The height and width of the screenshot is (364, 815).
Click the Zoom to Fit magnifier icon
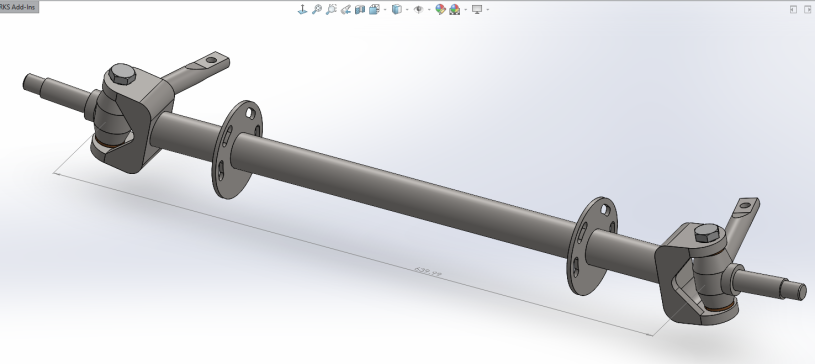click(317, 9)
